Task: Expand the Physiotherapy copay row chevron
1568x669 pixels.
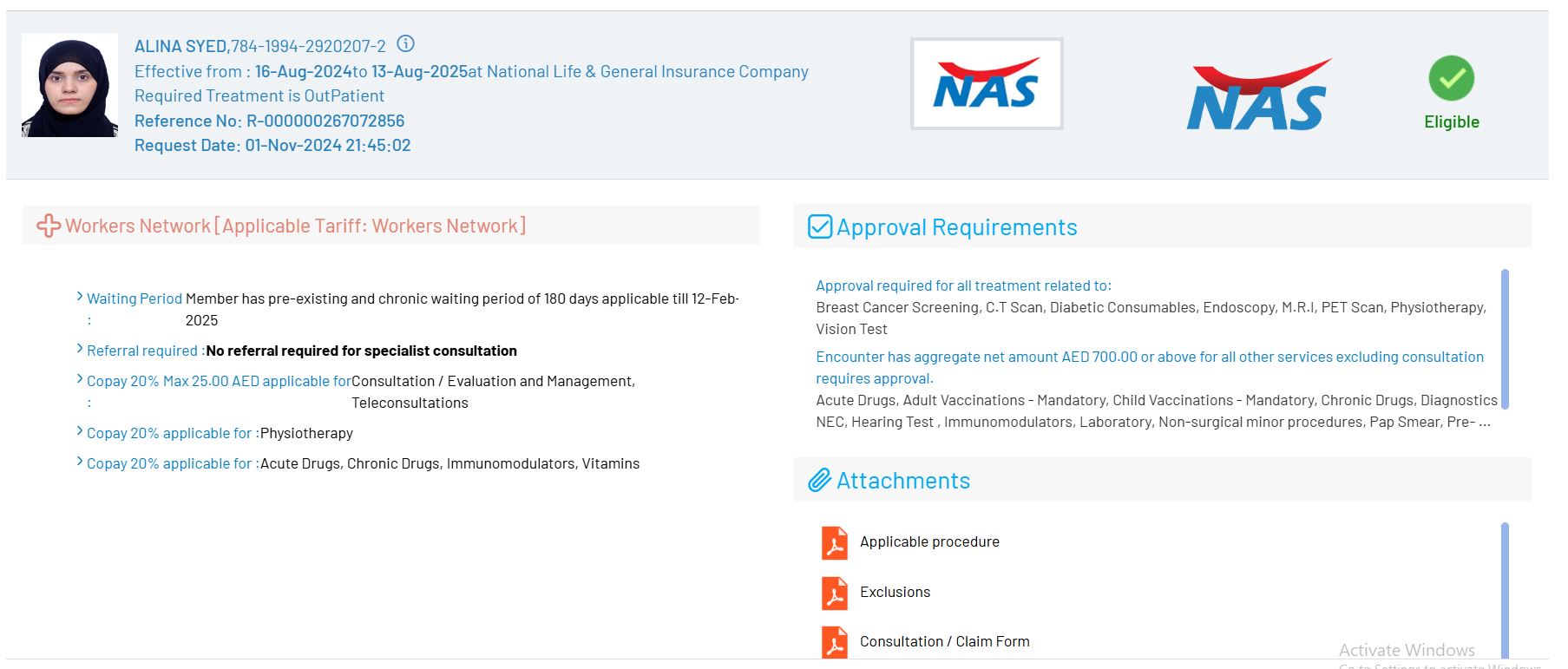Action: click(x=80, y=432)
